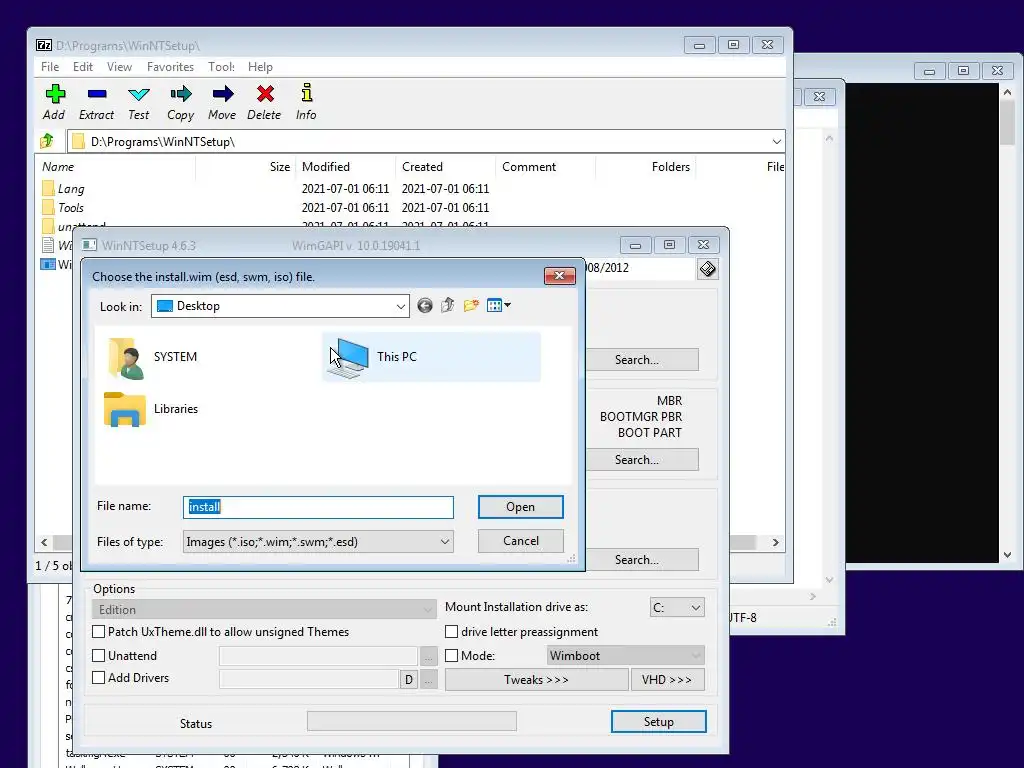Click the Move toolbar icon
This screenshot has height=768, width=1024.
click(223, 94)
